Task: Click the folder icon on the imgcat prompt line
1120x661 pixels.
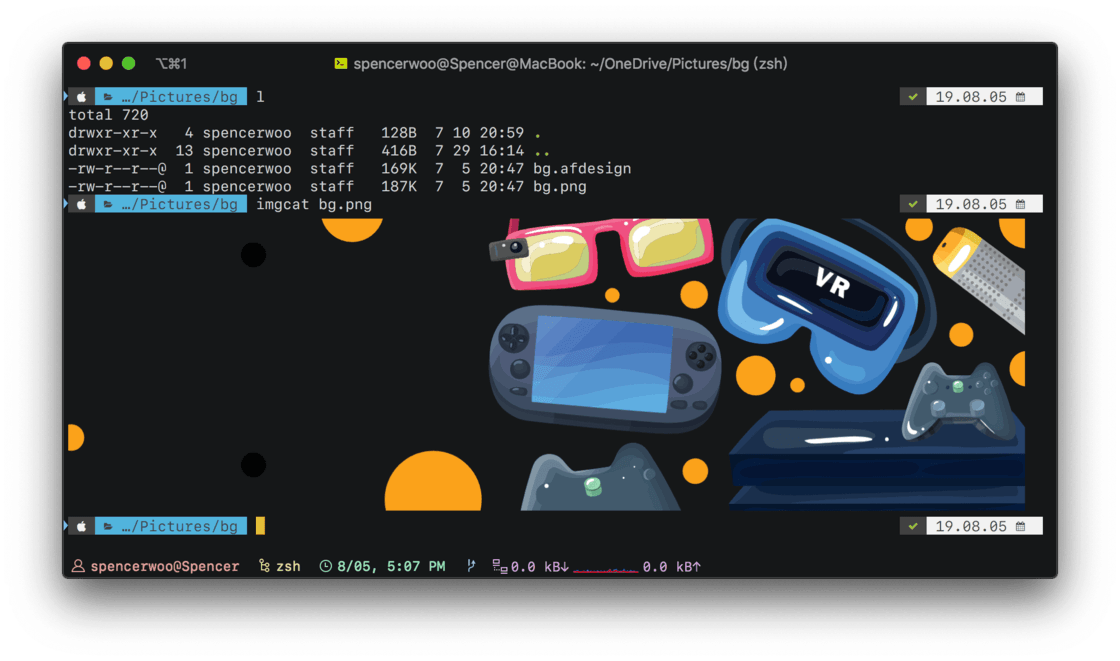Action: tap(108, 205)
